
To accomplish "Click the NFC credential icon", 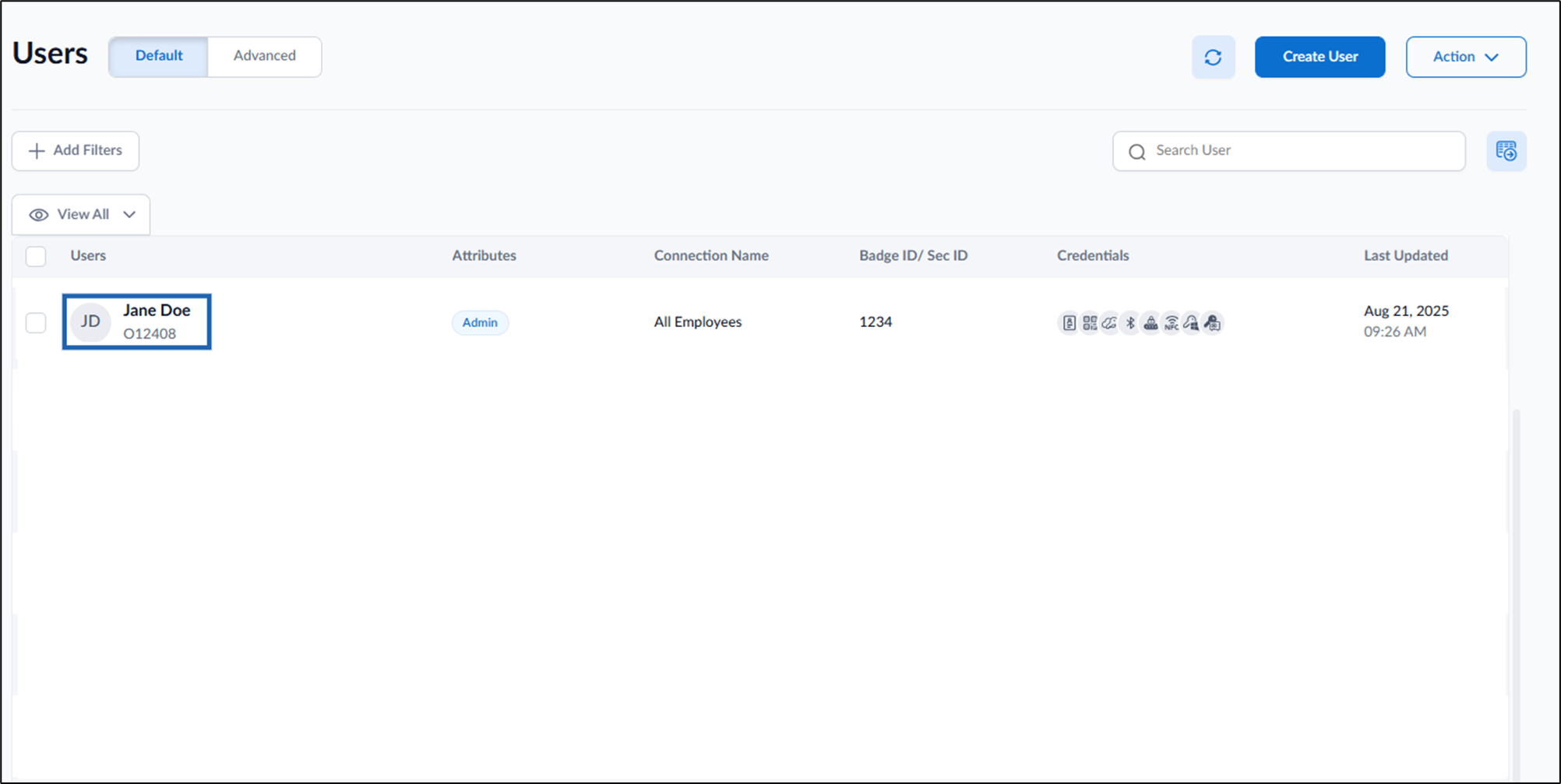I will click(1171, 322).
